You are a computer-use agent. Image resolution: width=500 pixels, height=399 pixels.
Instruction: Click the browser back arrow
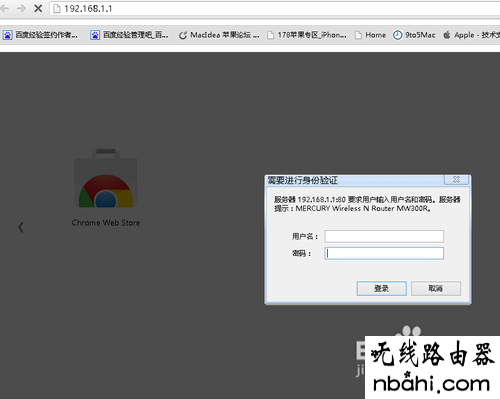[5, 8]
